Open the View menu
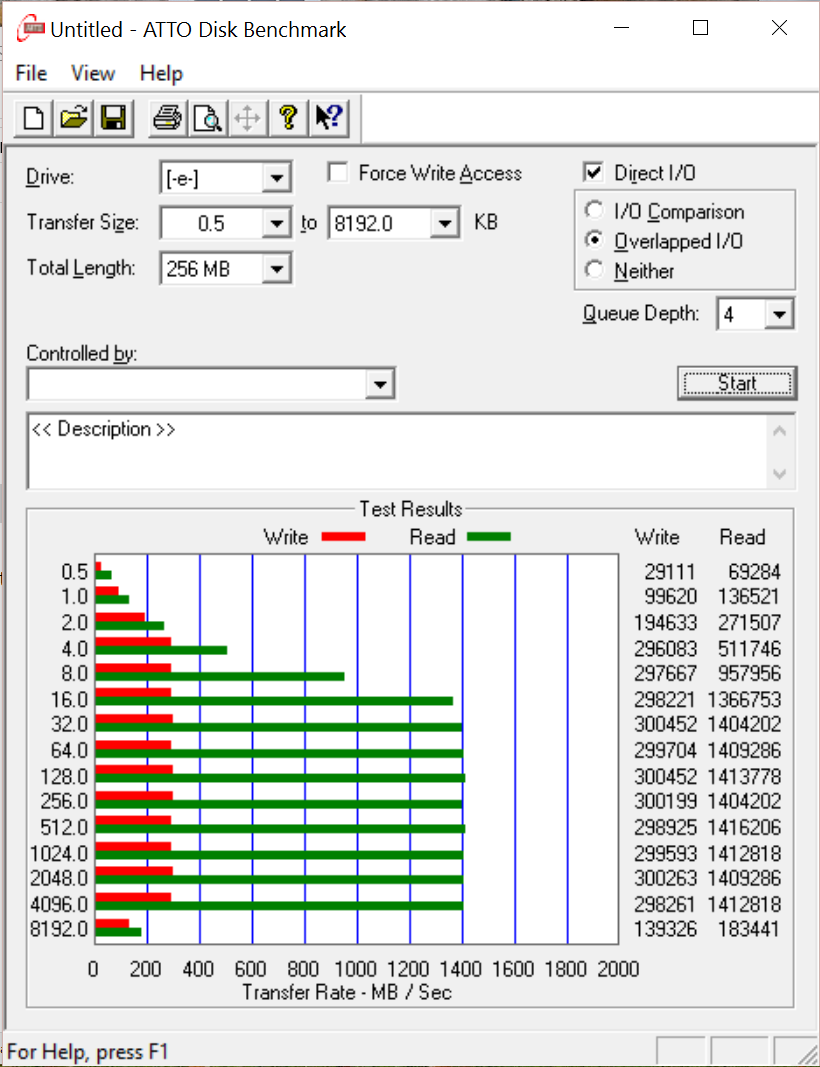Screen dimensions: 820x1067 [x=93, y=73]
